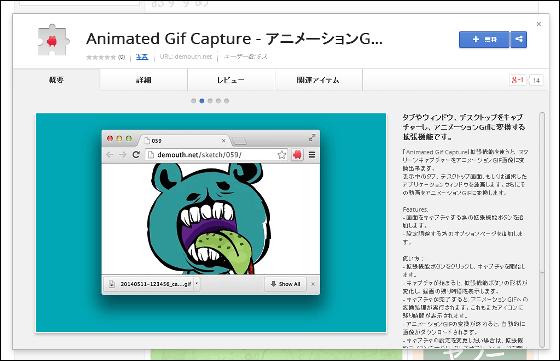Image resolution: width=560 pixels, height=361 pixels.
Task: Click the puzzle-piece extension icon in header
Action: (53, 40)
